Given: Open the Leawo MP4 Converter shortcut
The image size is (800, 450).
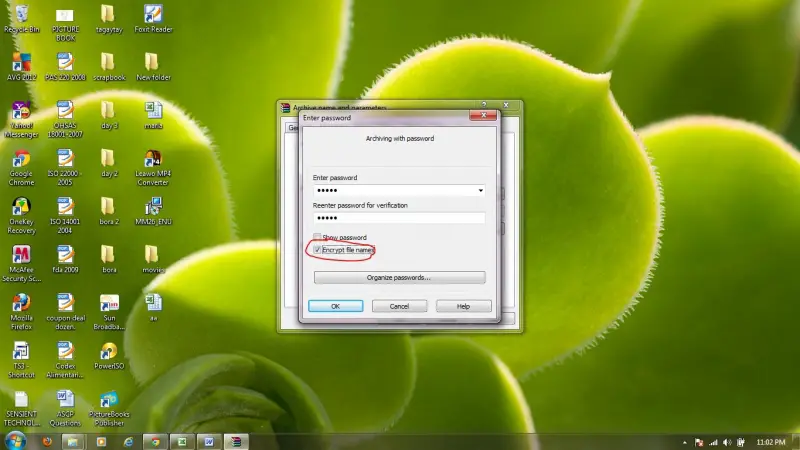Looking at the screenshot, I should 153,167.
